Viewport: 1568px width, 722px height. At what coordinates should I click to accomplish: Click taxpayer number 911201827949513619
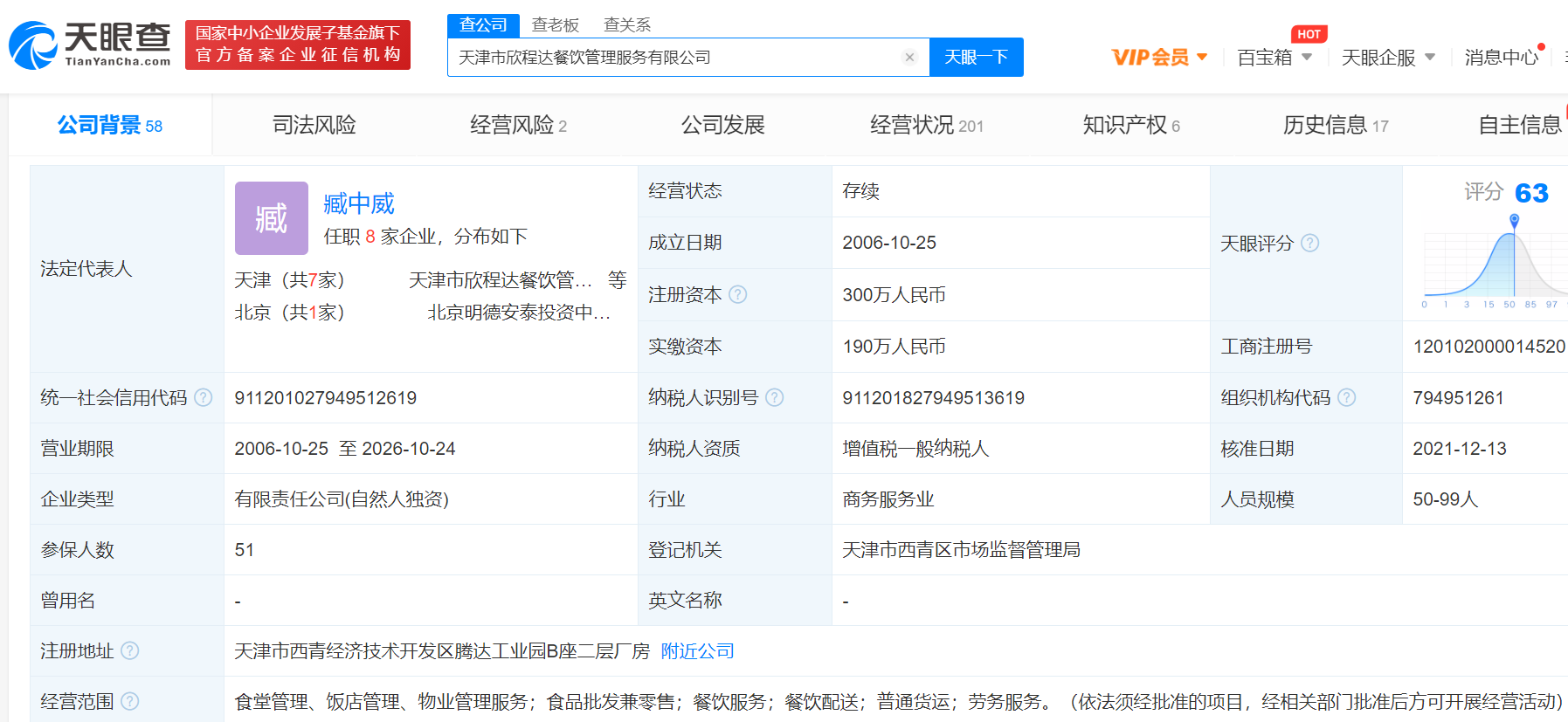tap(934, 398)
